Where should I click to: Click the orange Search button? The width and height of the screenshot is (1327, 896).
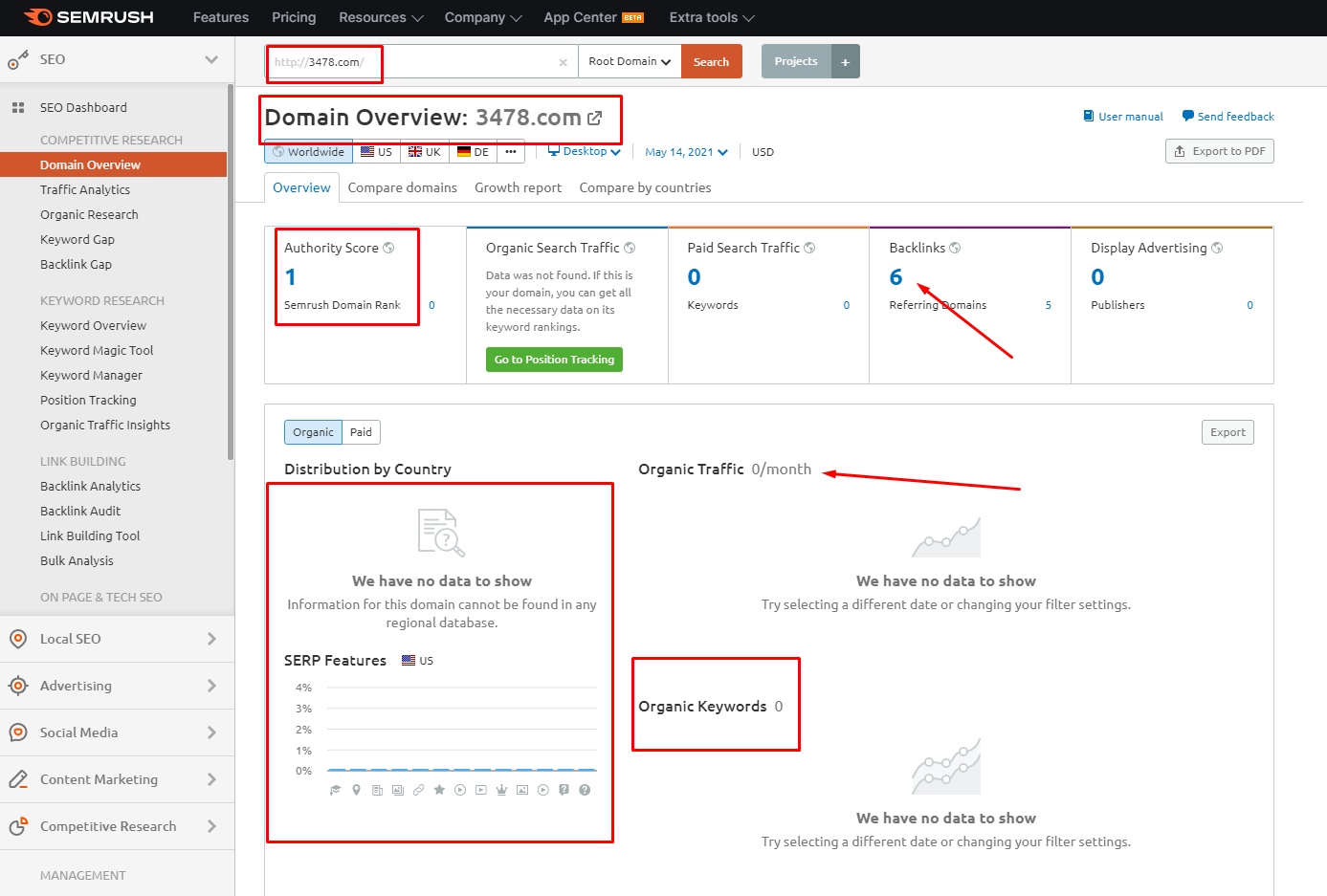pyautogui.click(x=712, y=61)
